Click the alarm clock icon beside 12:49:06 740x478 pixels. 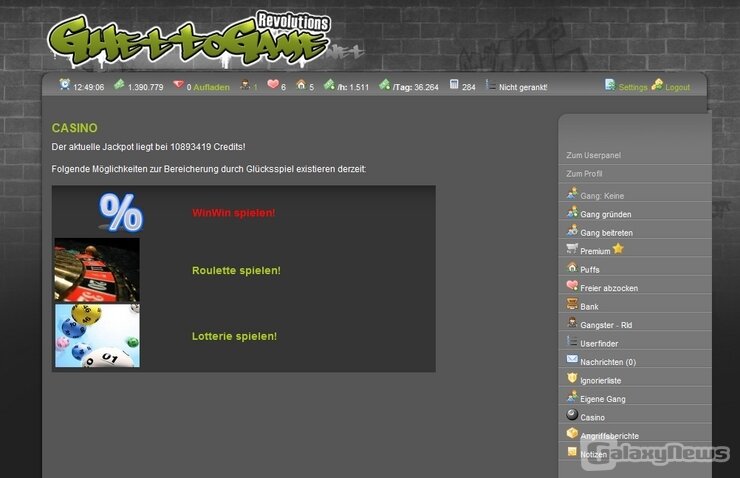[65, 84]
